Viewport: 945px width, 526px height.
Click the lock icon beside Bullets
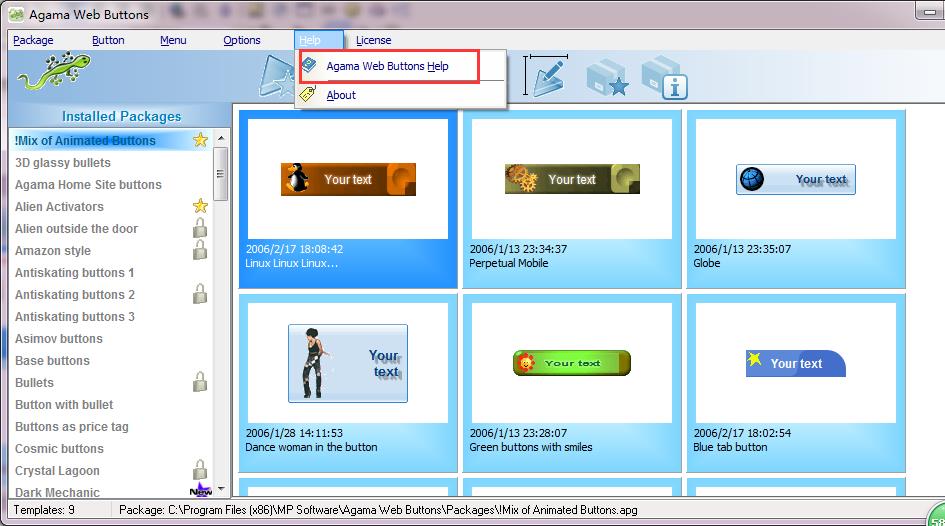tap(200, 382)
